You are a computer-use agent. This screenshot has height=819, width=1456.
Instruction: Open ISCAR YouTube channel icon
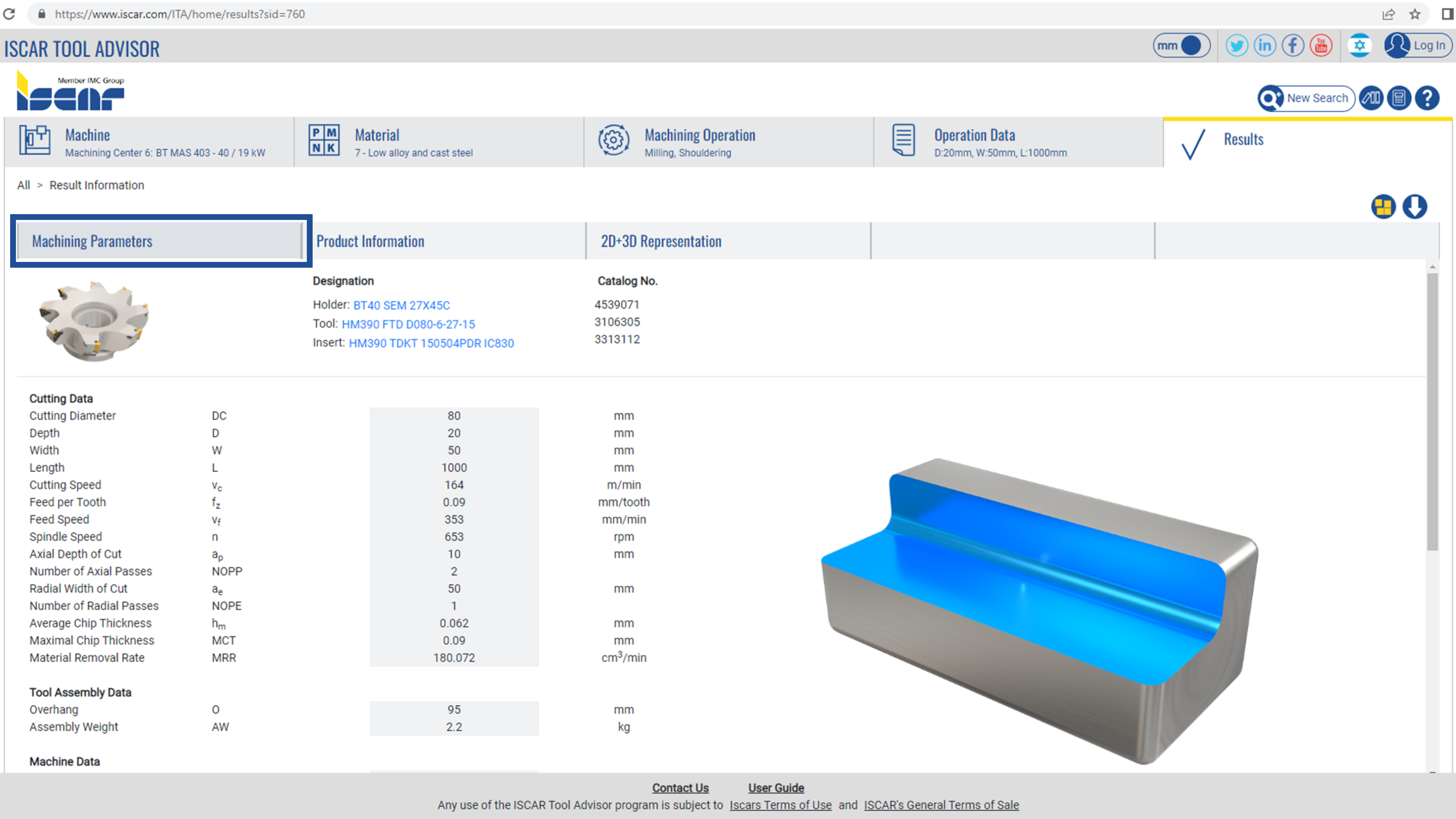pos(1321,45)
